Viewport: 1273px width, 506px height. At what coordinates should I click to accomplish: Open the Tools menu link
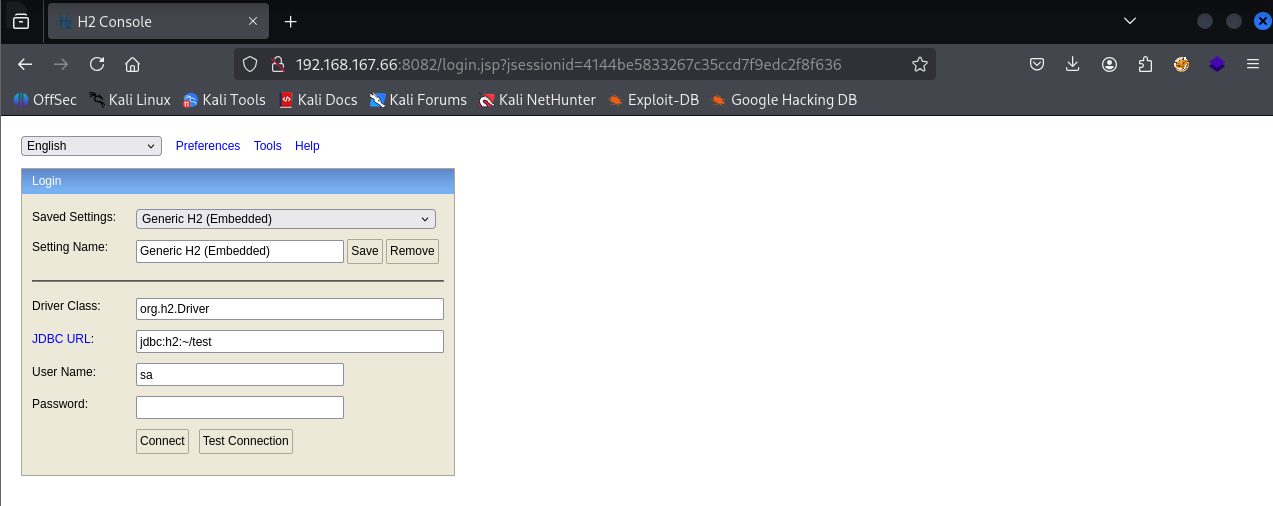tap(267, 146)
